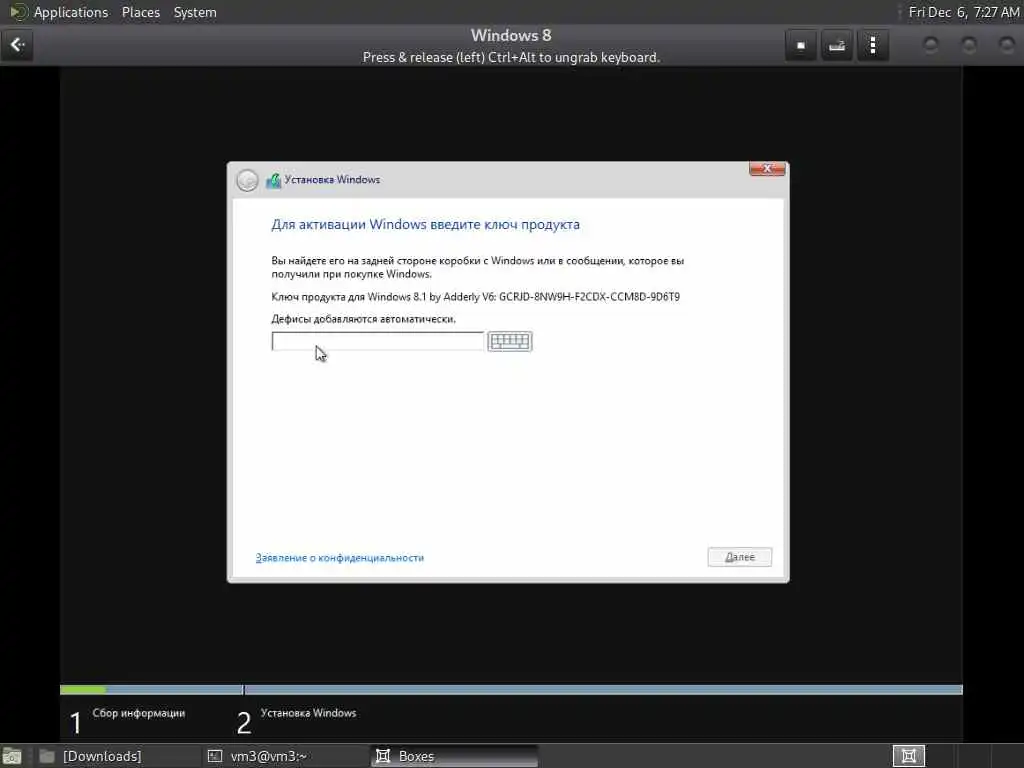The width and height of the screenshot is (1024, 768).
Task: Open the Places menu
Action: coord(140,12)
